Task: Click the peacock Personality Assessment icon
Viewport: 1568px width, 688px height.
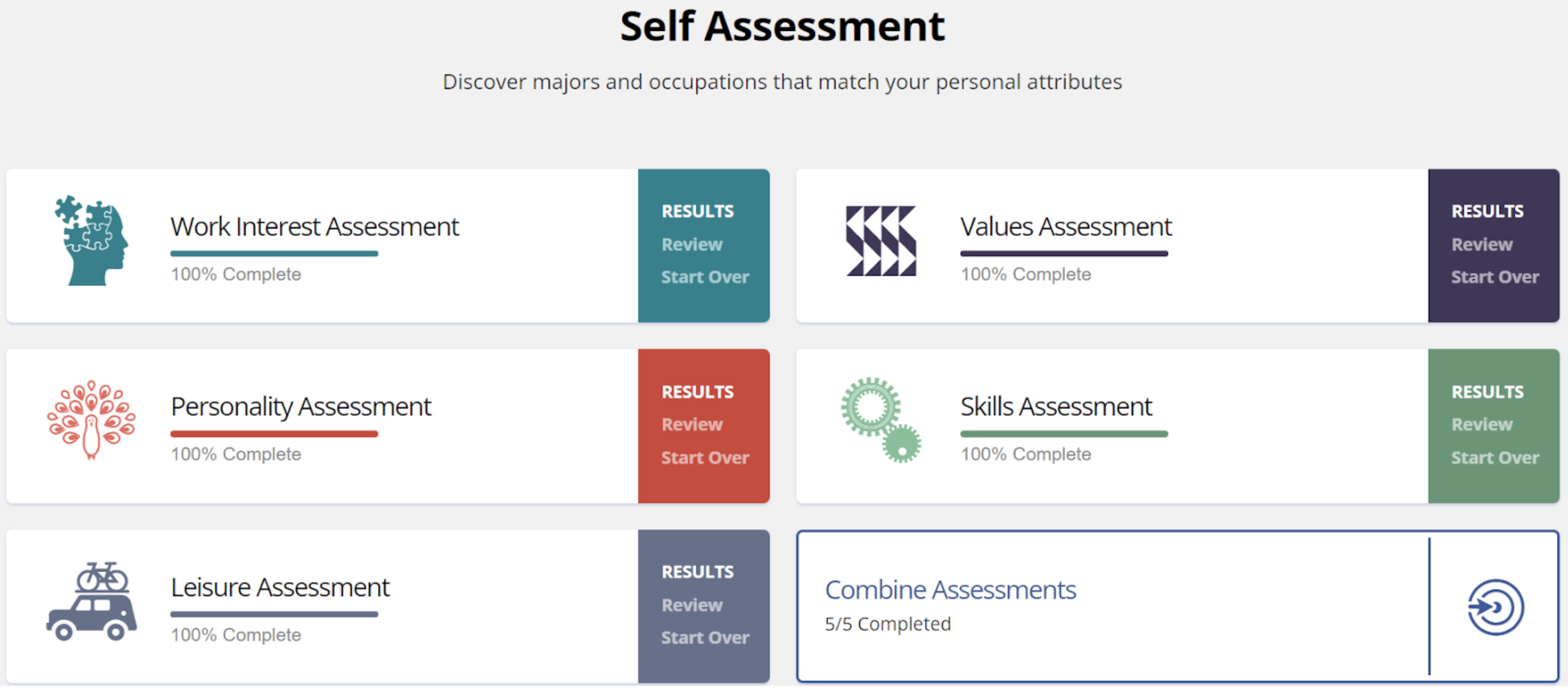Action: [91, 420]
